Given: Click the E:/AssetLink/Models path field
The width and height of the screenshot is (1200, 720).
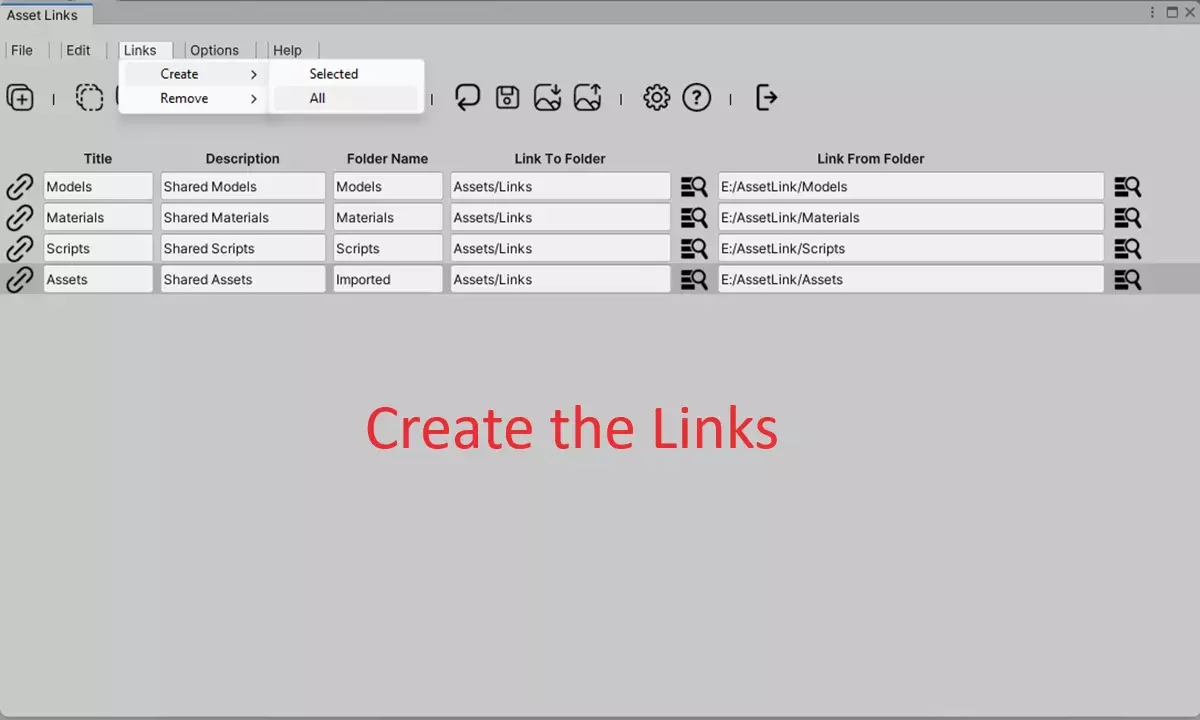Looking at the screenshot, I should (911, 187).
